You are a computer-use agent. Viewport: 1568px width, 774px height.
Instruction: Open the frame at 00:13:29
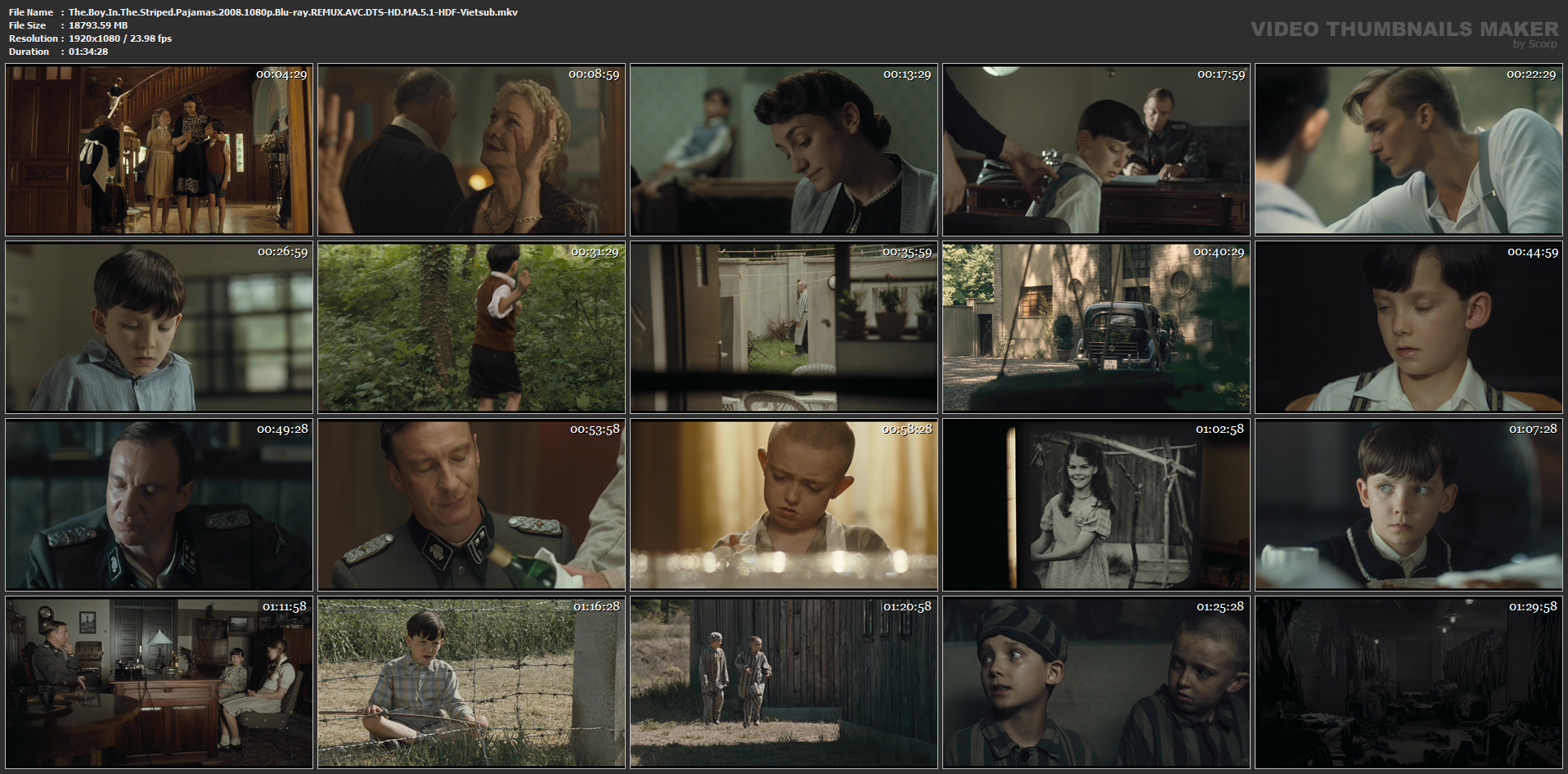click(784, 151)
